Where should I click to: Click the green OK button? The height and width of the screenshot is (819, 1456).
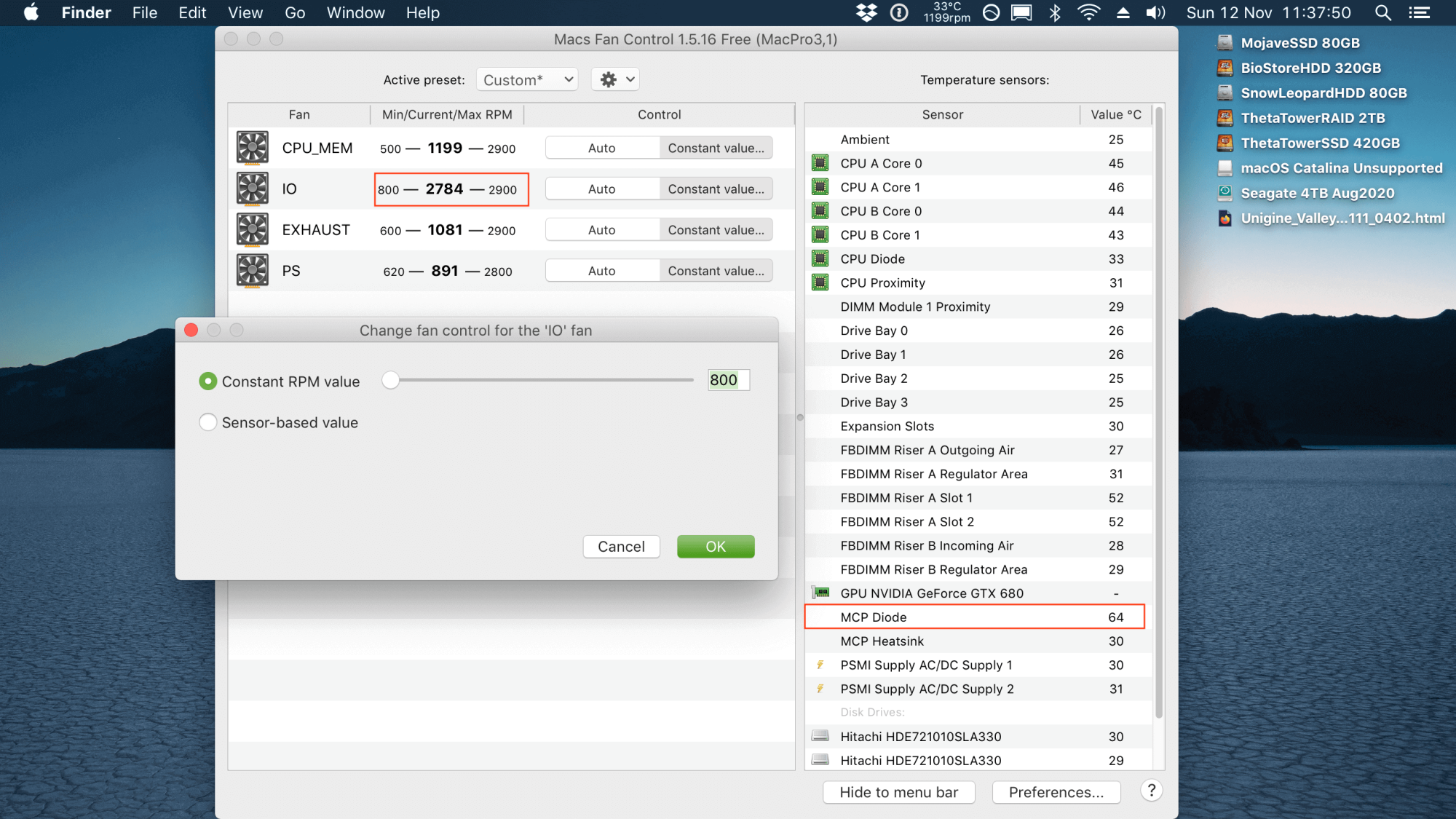click(x=715, y=547)
